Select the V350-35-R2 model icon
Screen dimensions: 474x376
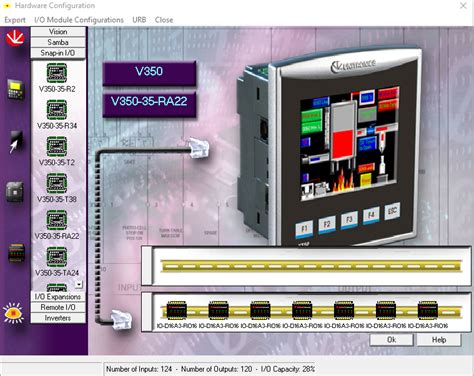coord(57,73)
